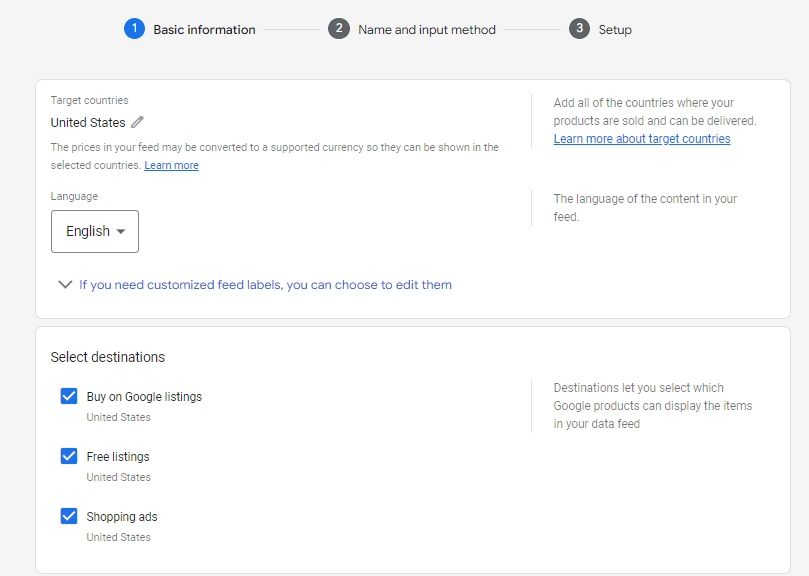809x576 pixels.
Task: Click the step 3 circle icon
Action: click(579, 29)
